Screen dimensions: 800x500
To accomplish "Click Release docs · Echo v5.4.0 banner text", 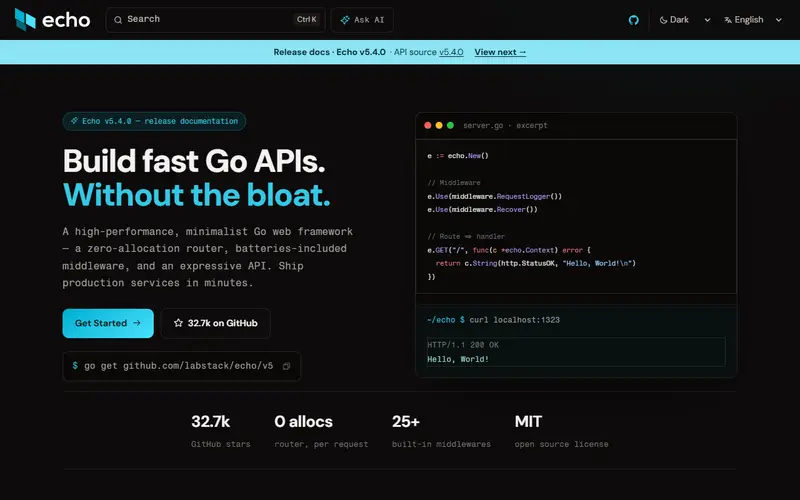I will click(330, 52).
